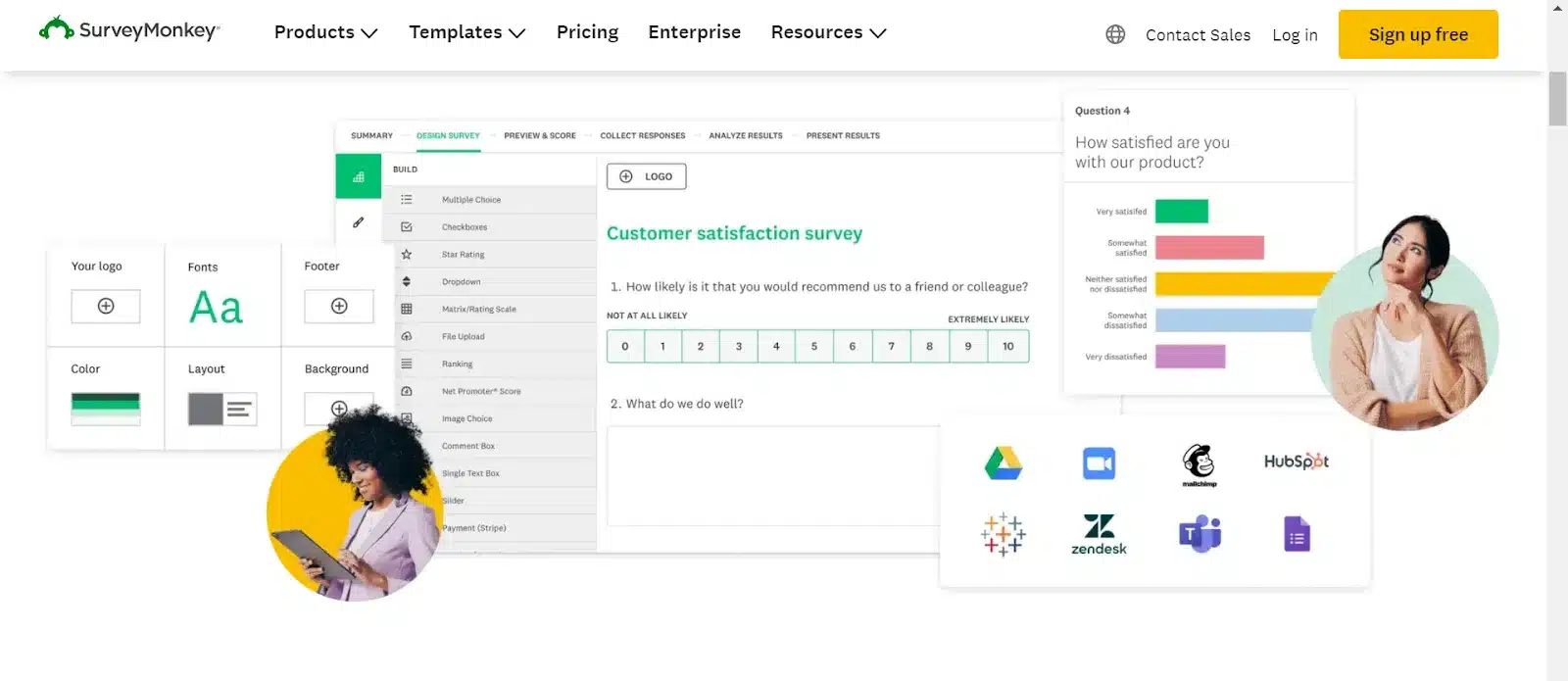
Task: Click the Tableau integration icon
Action: pos(1004,534)
